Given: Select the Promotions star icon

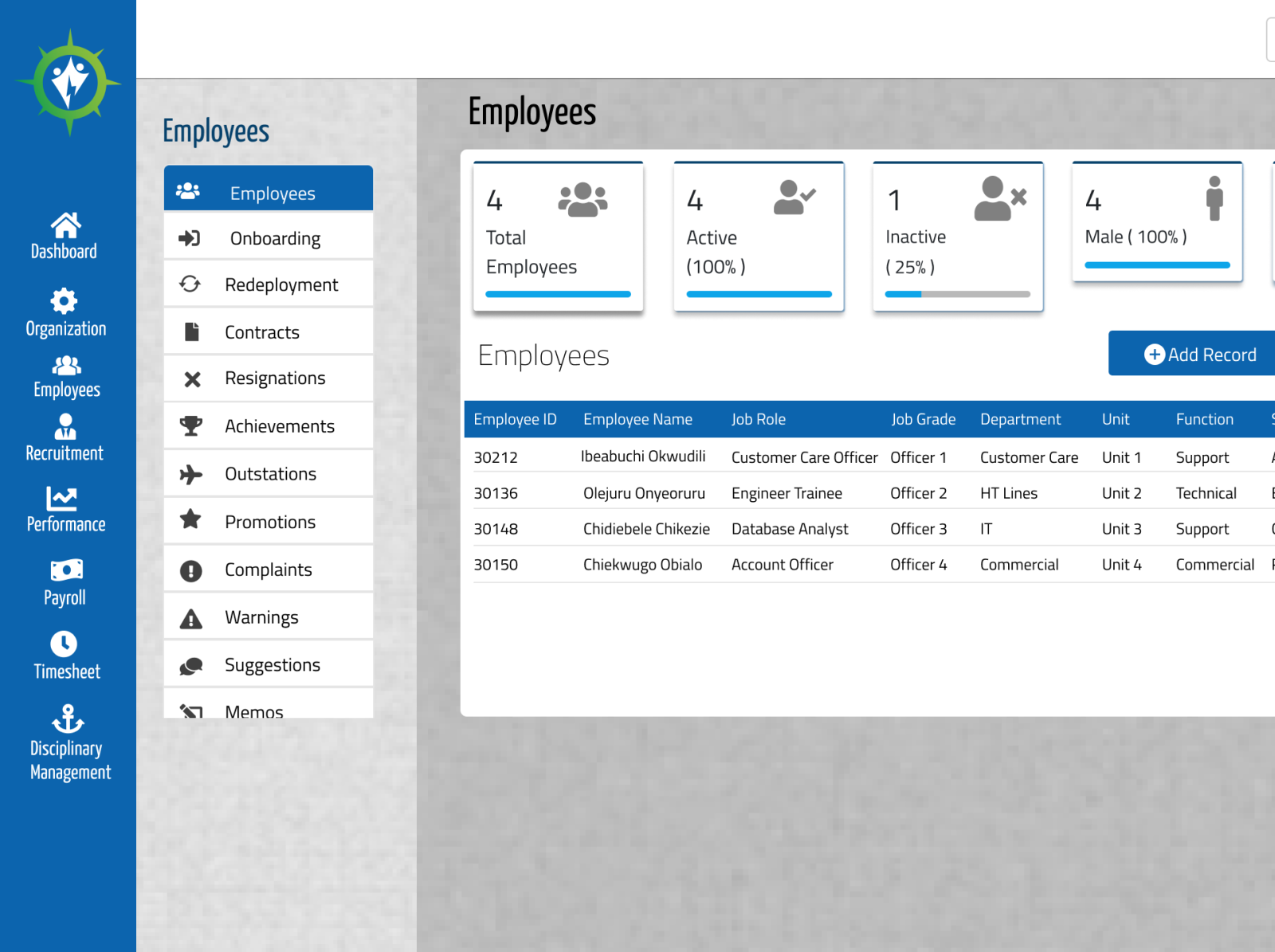Looking at the screenshot, I should pos(190,521).
